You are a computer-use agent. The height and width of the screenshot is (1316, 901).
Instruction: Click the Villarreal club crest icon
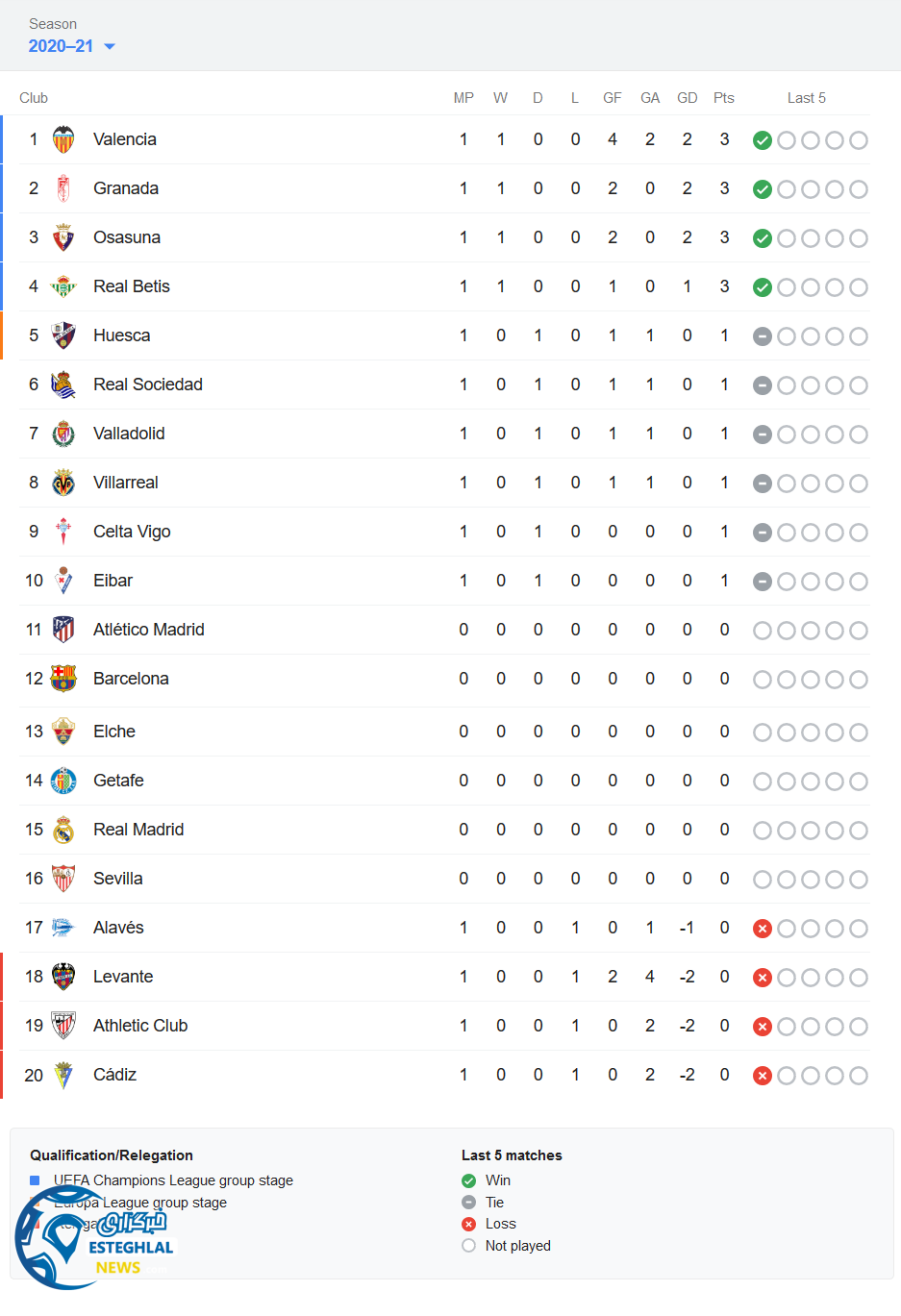coord(63,483)
